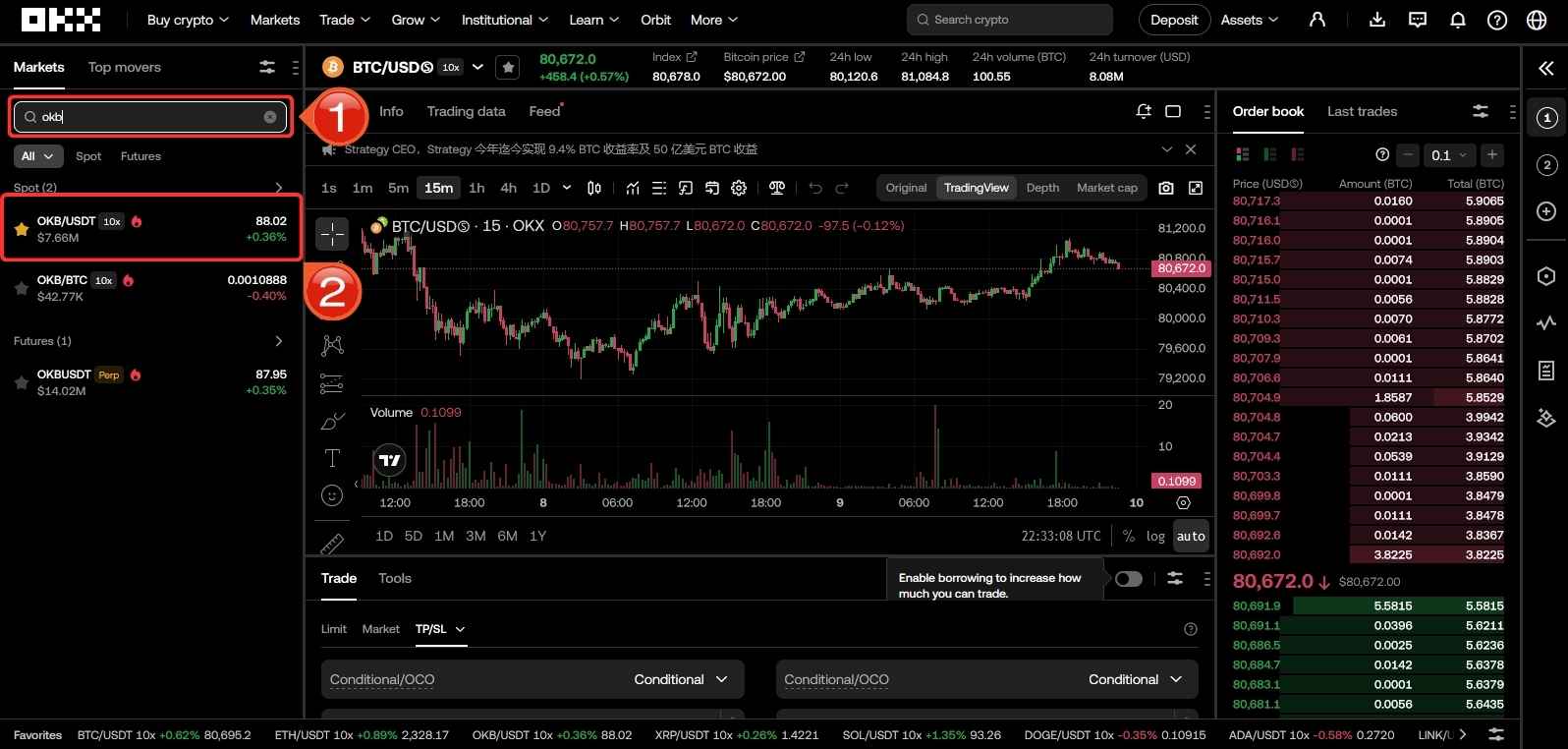This screenshot has width=1568, height=749.
Task: Switch to Last trades tab
Action: tap(1362, 111)
